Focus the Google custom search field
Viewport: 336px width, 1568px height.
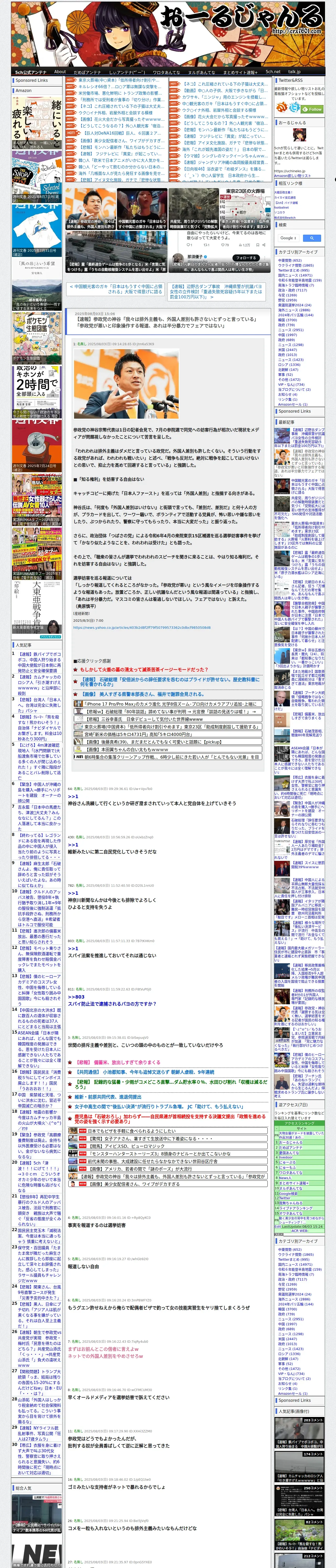[288, 238]
